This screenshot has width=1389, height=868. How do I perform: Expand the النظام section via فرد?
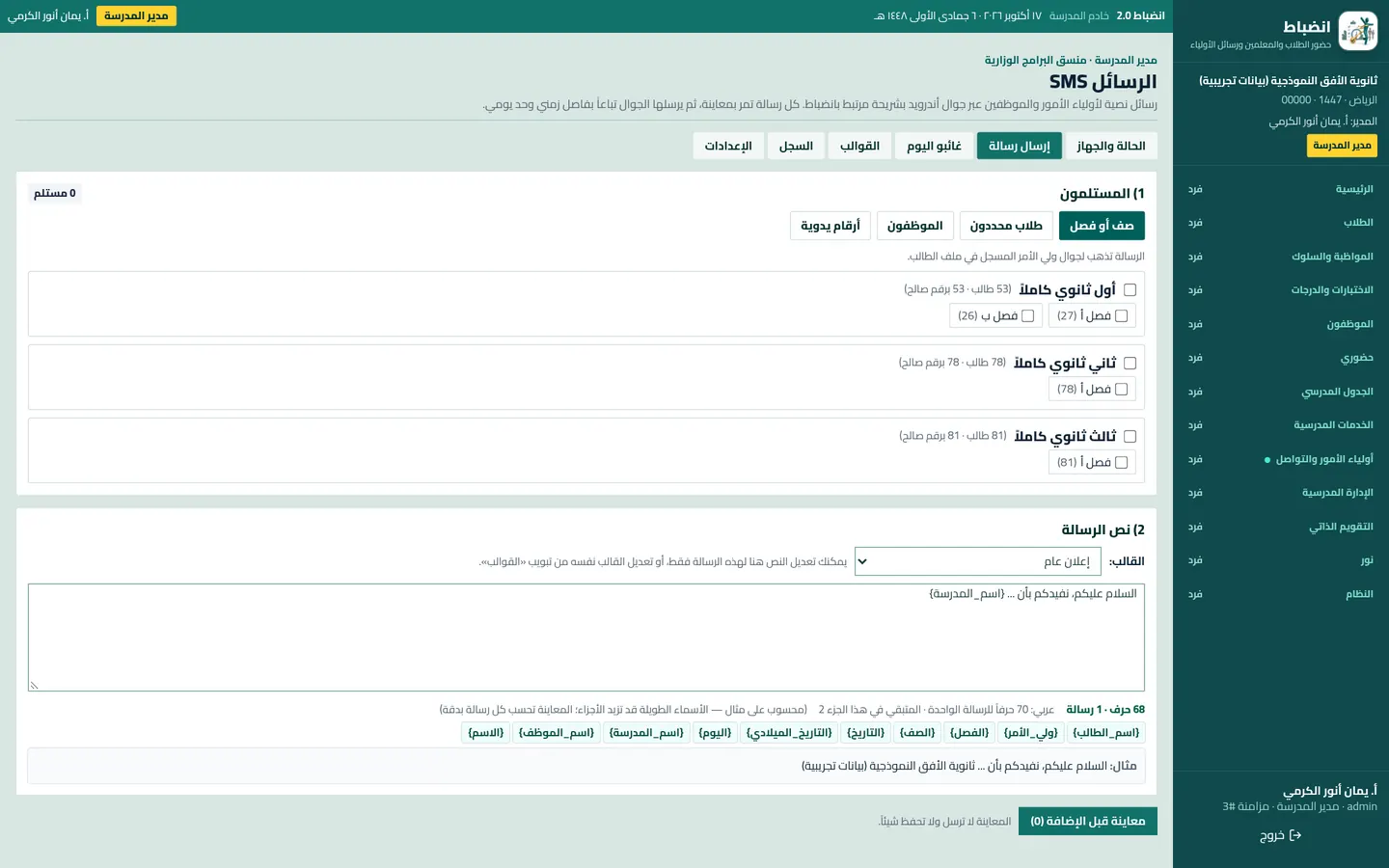(1195, 594)
